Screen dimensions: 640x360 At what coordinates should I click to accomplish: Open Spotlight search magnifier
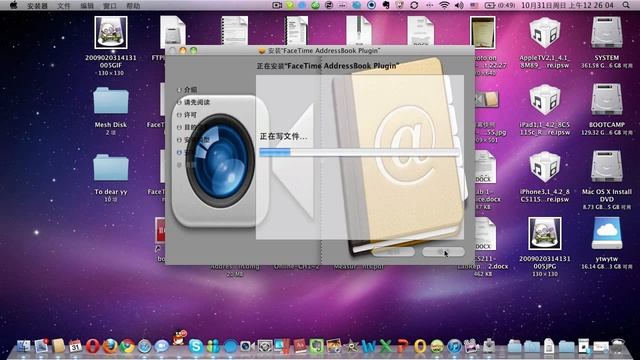(x=626, y=5)
